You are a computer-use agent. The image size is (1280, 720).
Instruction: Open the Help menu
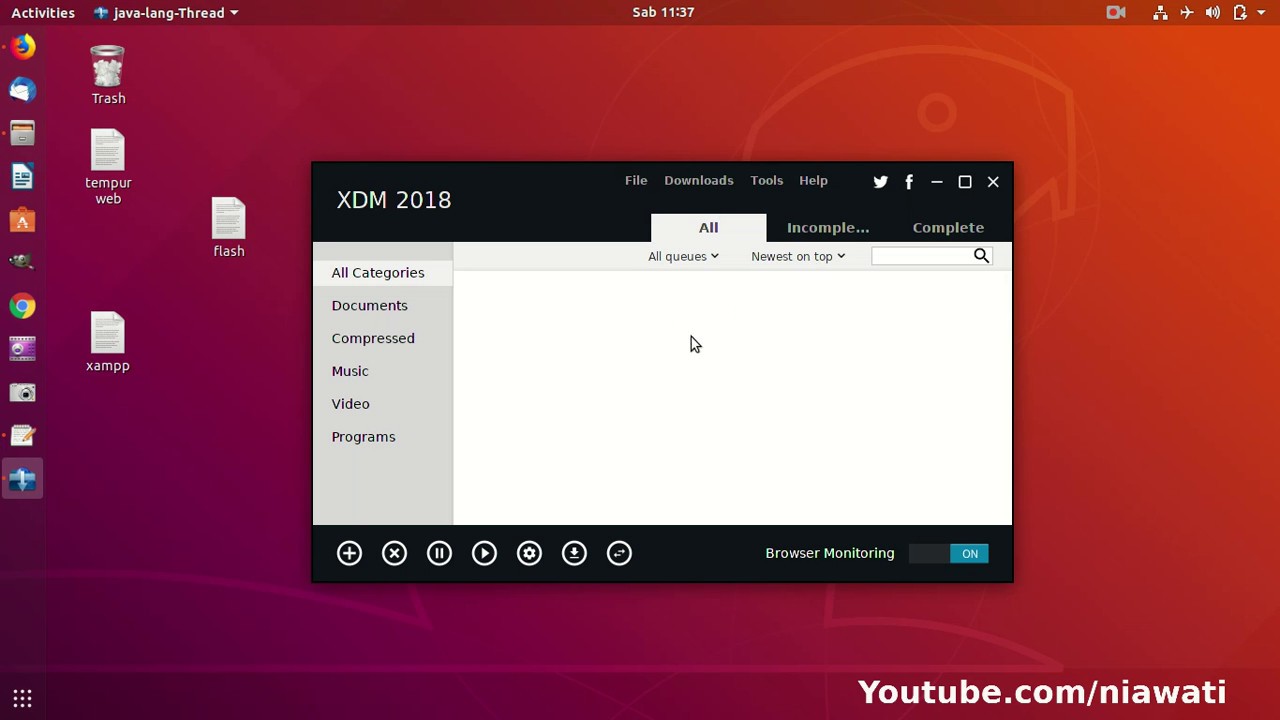click(x=813, y=180)
